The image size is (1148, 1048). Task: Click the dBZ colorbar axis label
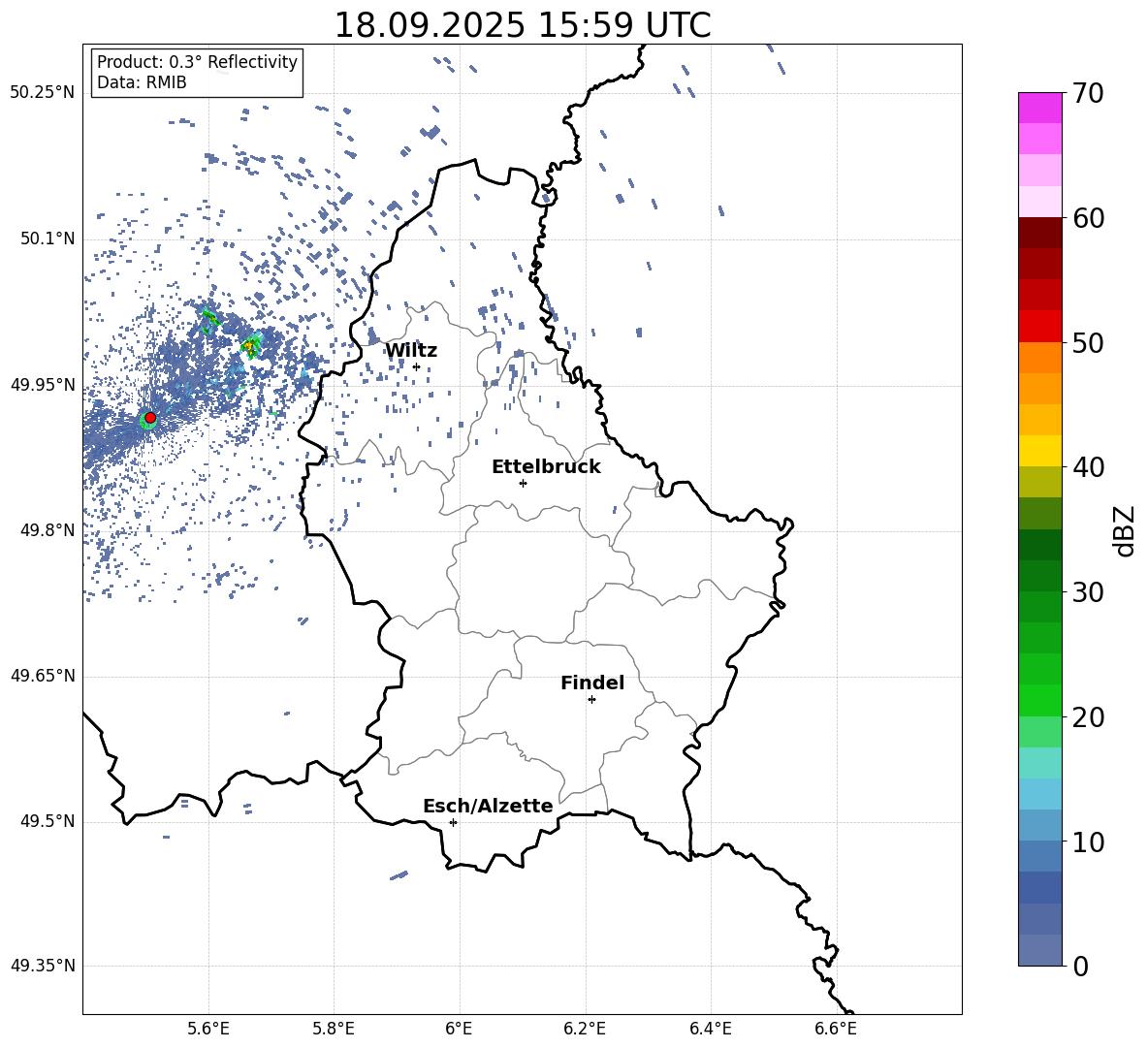[1126, 530]
